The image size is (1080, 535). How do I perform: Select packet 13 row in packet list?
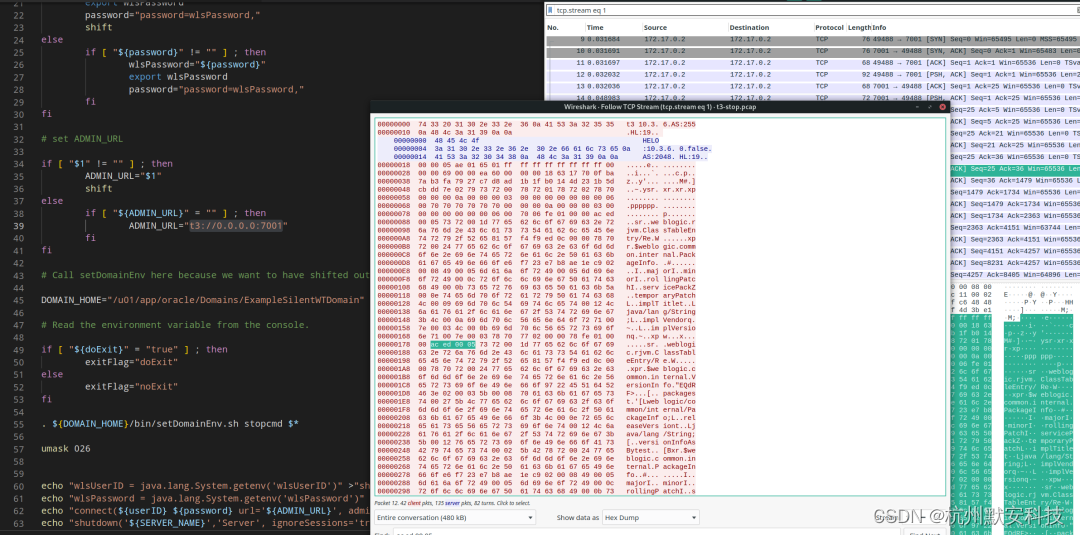pos(812,86)
